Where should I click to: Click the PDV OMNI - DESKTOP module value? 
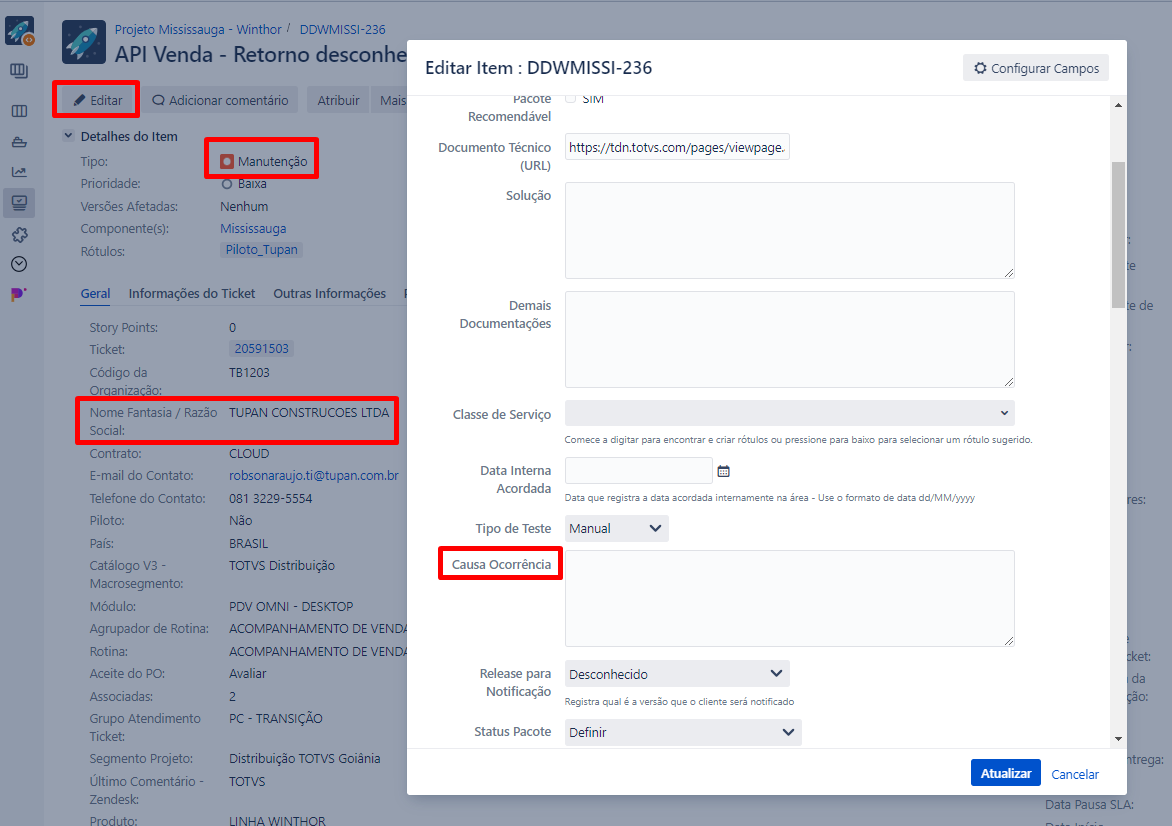(291, 606)
